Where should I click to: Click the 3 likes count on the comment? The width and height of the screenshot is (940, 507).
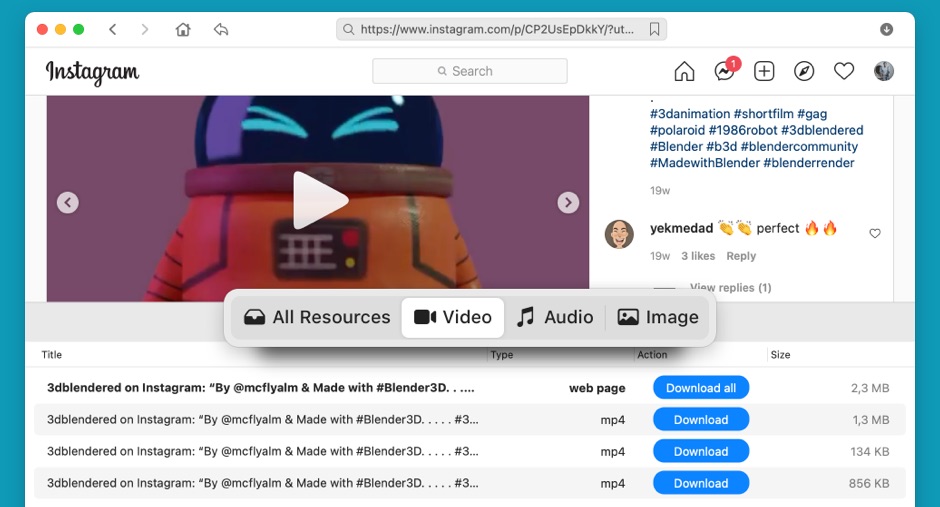pos(698,256)
